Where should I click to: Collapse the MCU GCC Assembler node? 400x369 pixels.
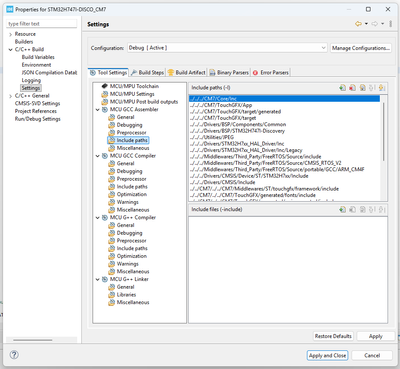pyautogui.click(x=98, y=110)
